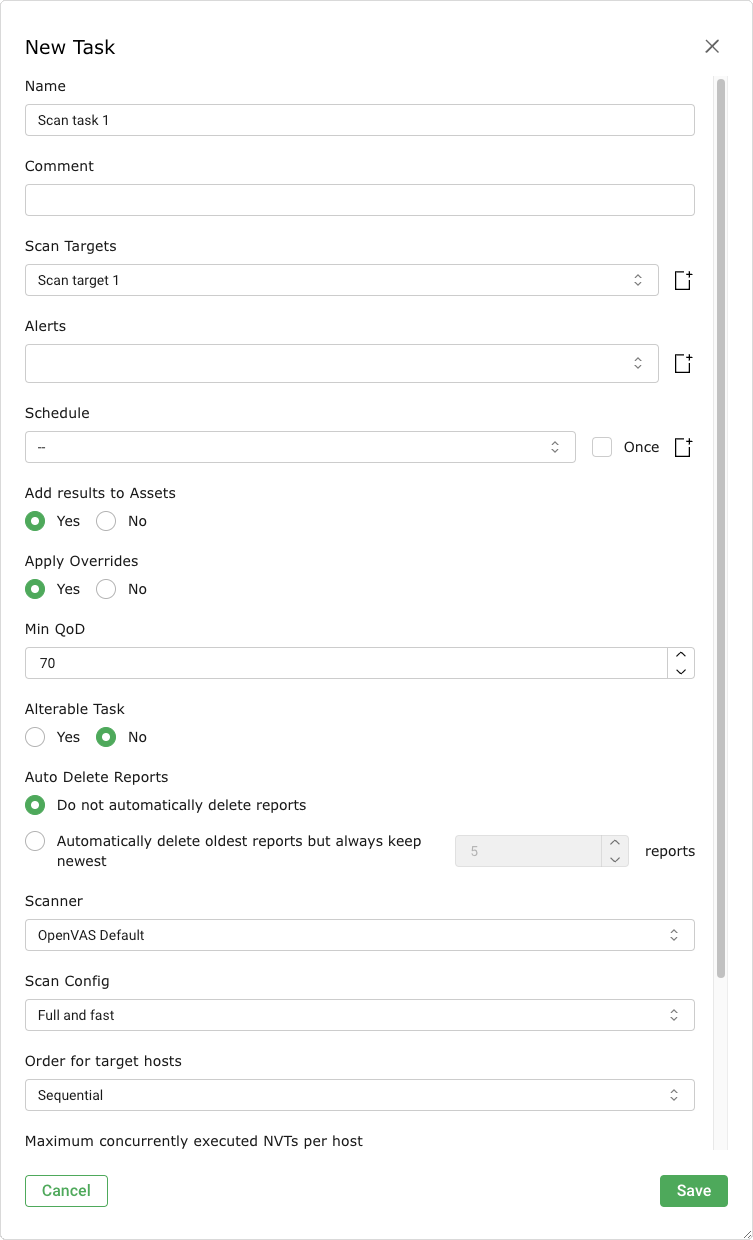This screenshot has height=1240, width=753.
Task: Select No for Add results to Assets
Action: tap(106, 521)
